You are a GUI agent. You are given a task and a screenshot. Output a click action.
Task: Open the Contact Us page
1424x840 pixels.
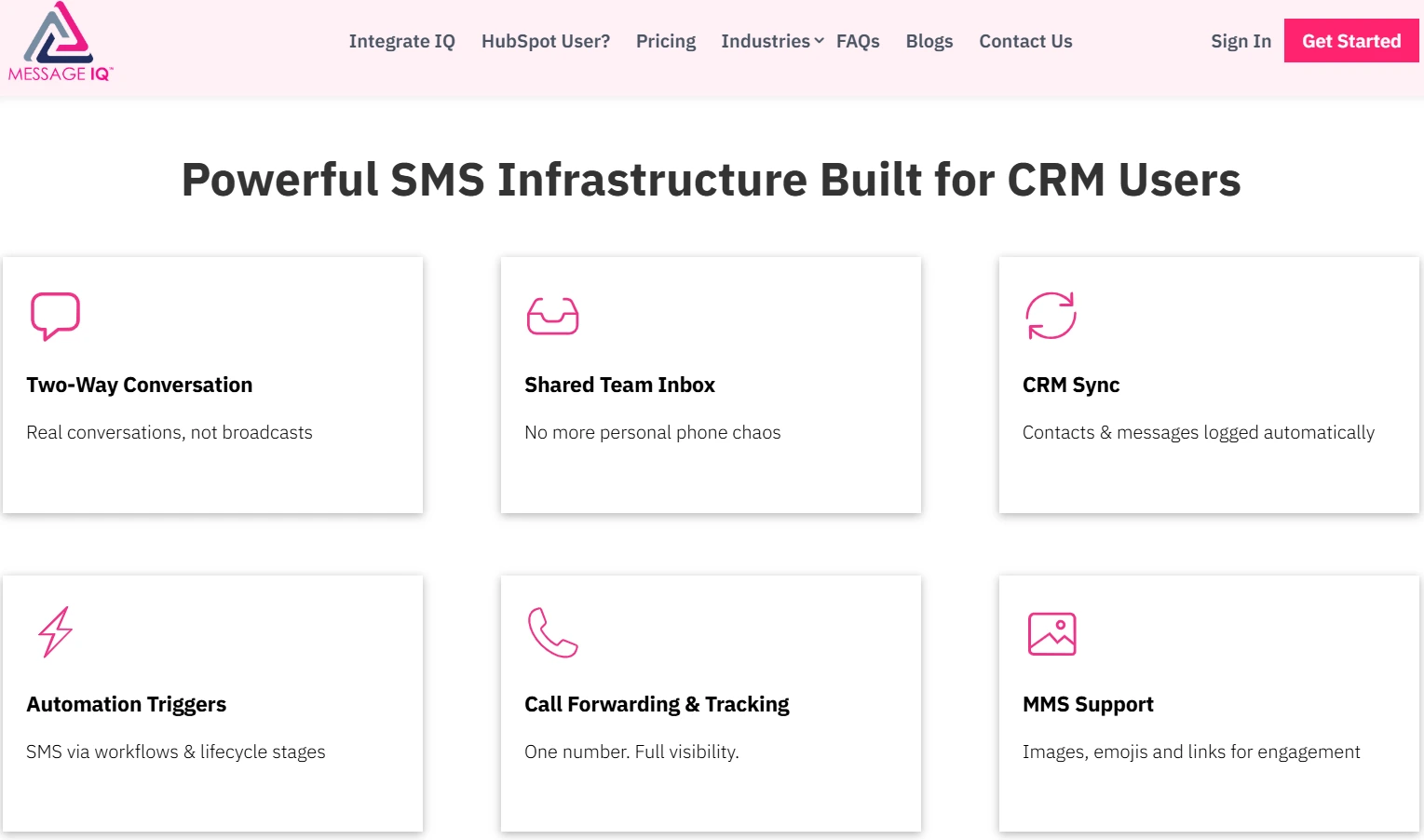[x=1024, y=41]
